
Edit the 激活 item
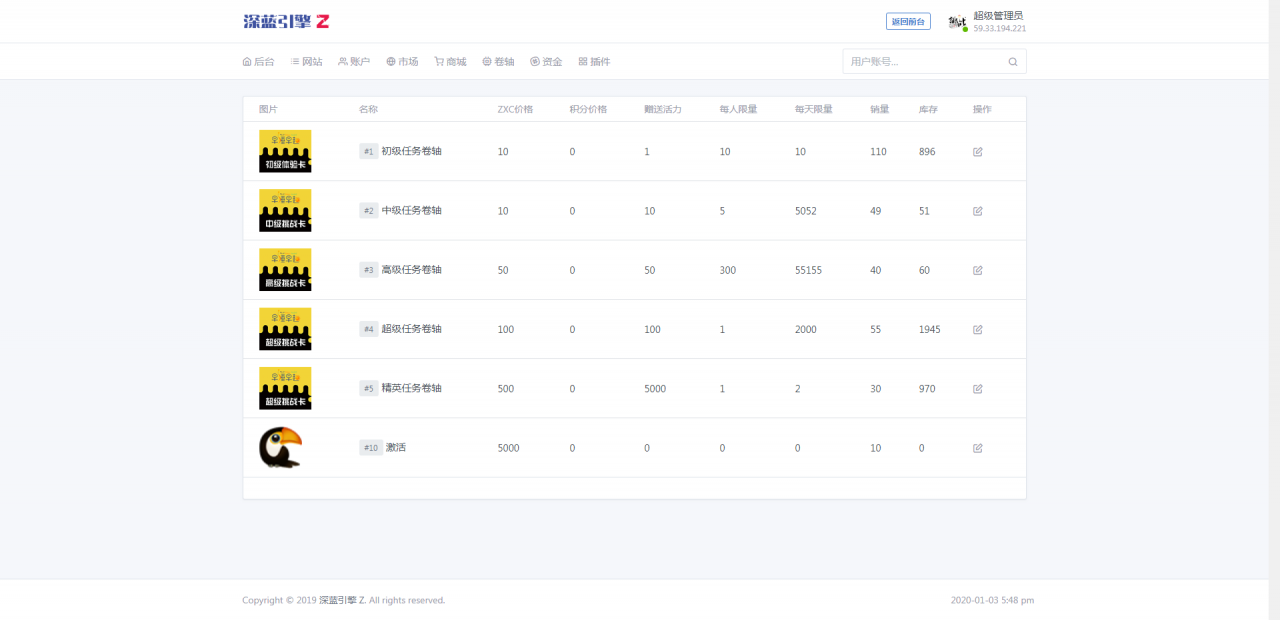tap(977, 447)
